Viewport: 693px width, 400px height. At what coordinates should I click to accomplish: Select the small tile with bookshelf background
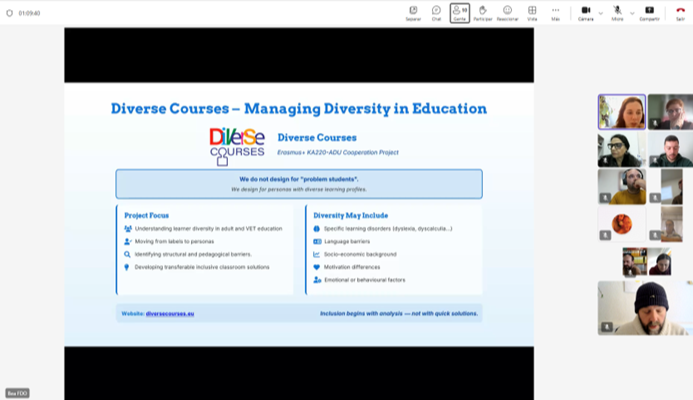pos(635,262)
